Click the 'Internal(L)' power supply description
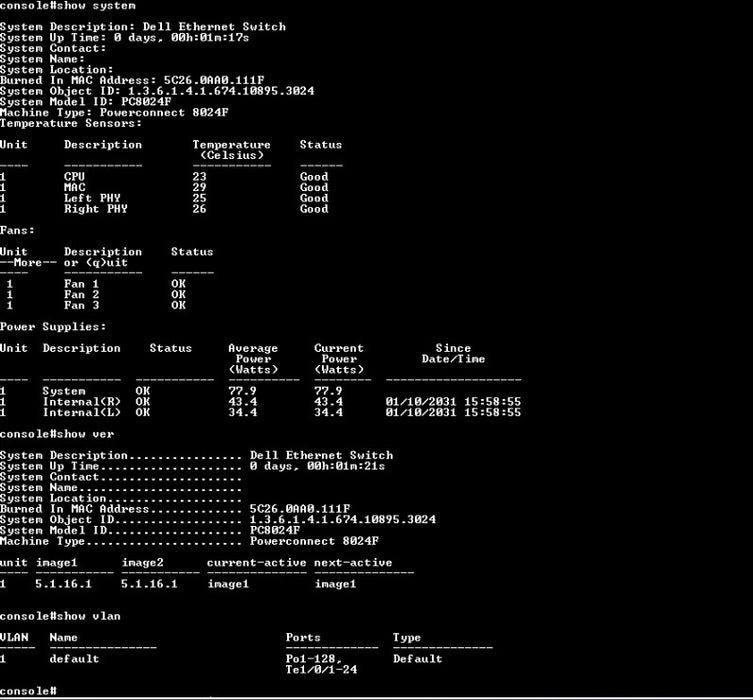Viewport: 753px width, 700px height. click(82, 412)
